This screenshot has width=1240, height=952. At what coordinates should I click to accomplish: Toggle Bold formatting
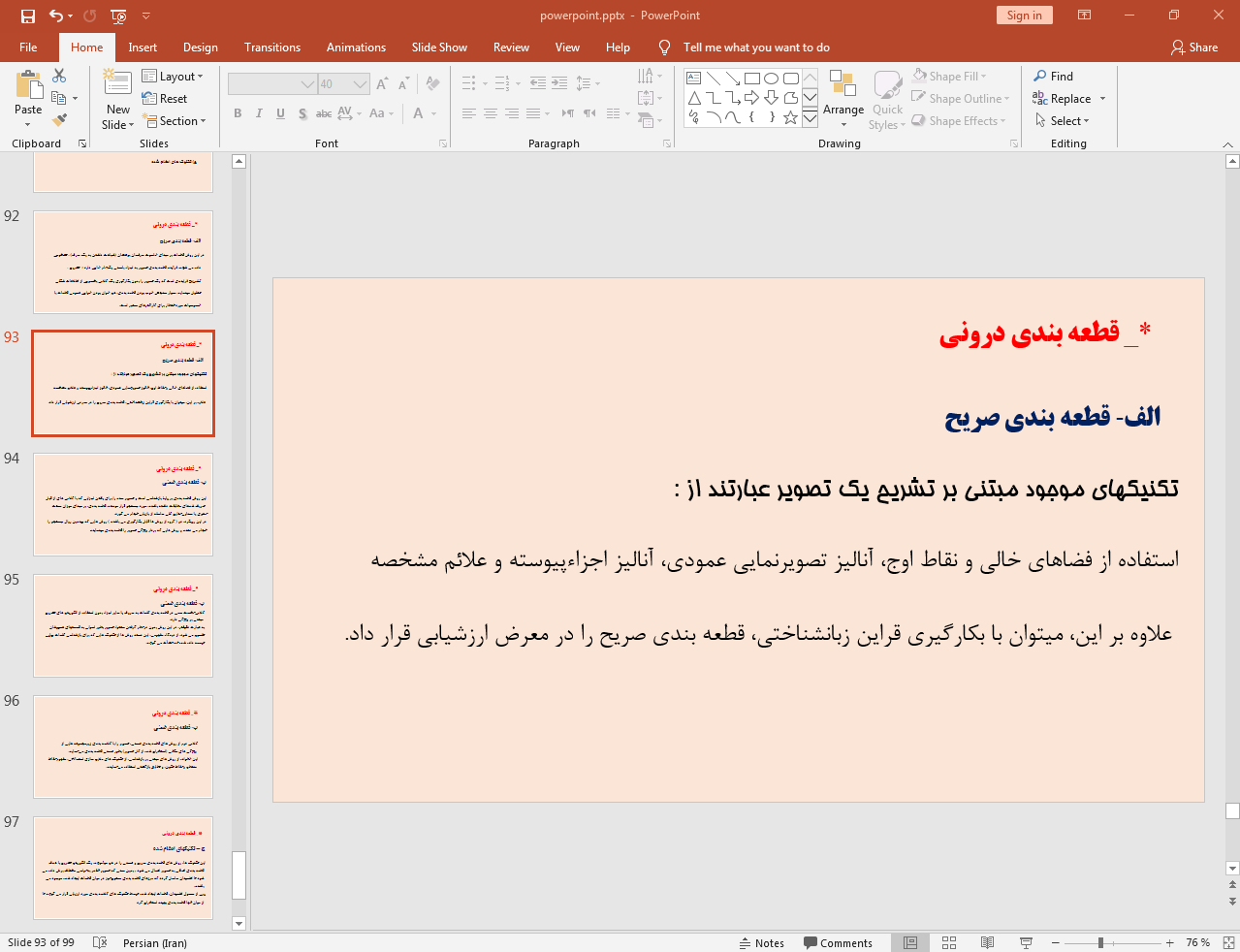pos(238,113)
